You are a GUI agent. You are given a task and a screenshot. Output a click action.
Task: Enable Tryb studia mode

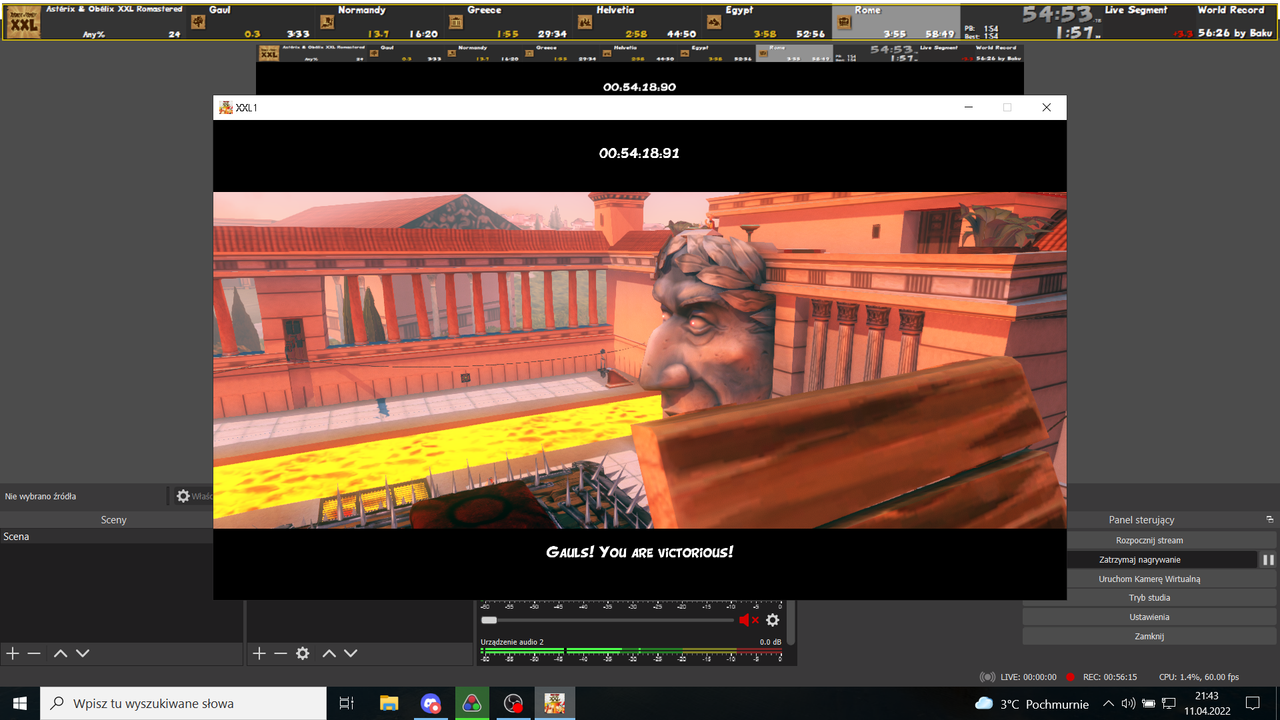(1149, 598)
